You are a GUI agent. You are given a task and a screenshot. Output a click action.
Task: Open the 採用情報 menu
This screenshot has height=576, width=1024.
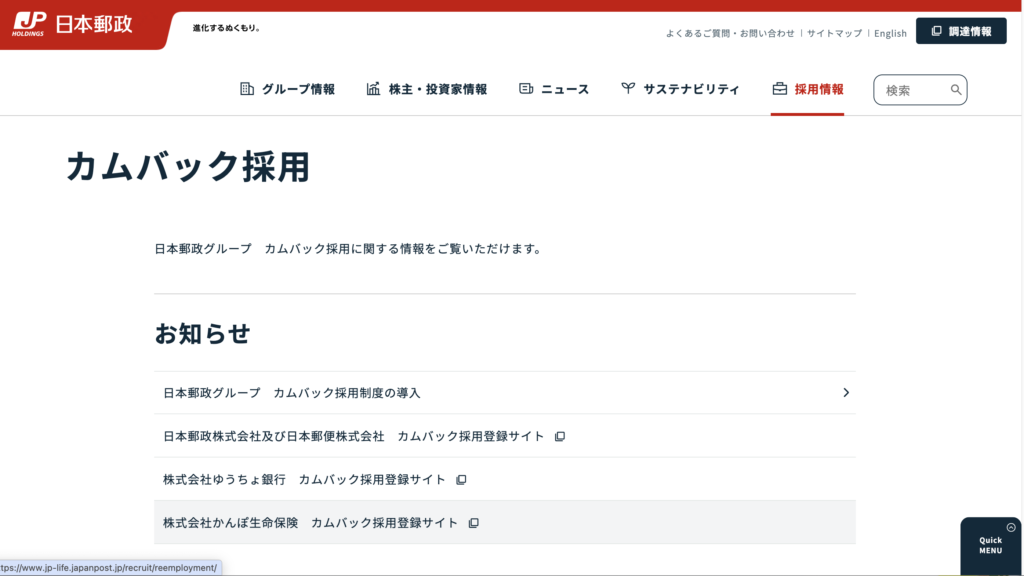(x=808, y=89)
